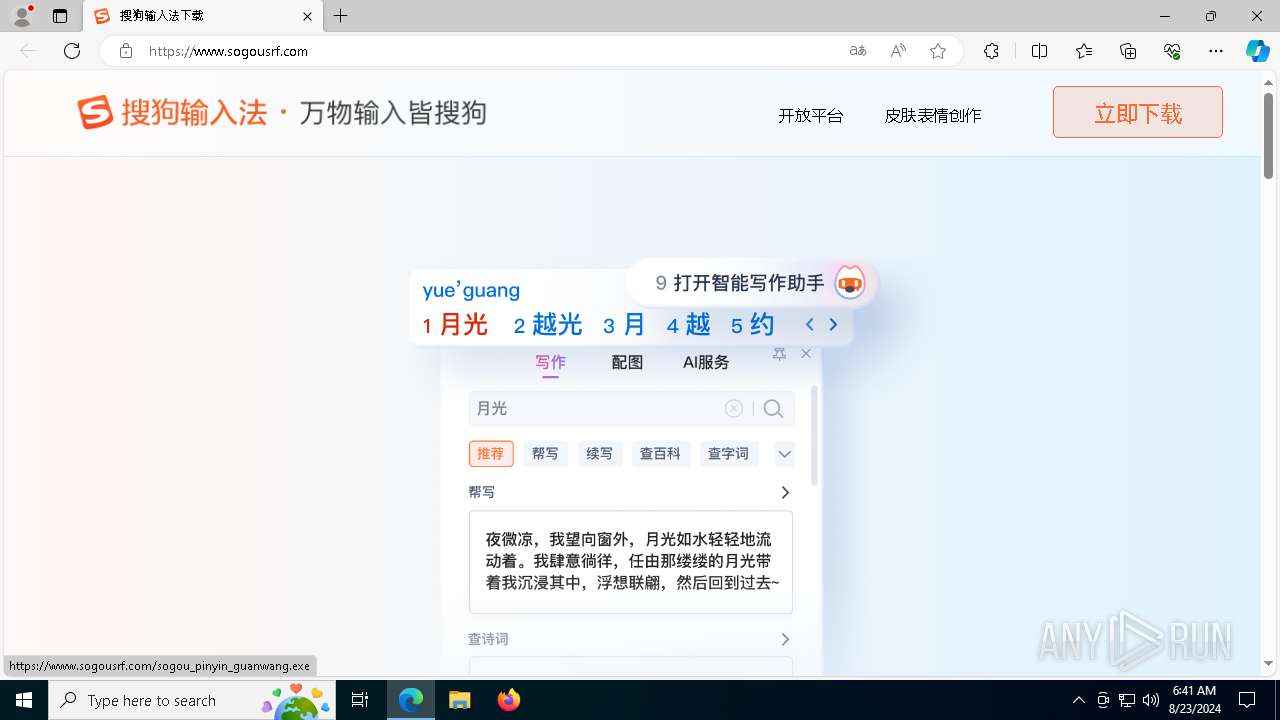Launch the Copilot sidebar icon

click(1257, 51)
